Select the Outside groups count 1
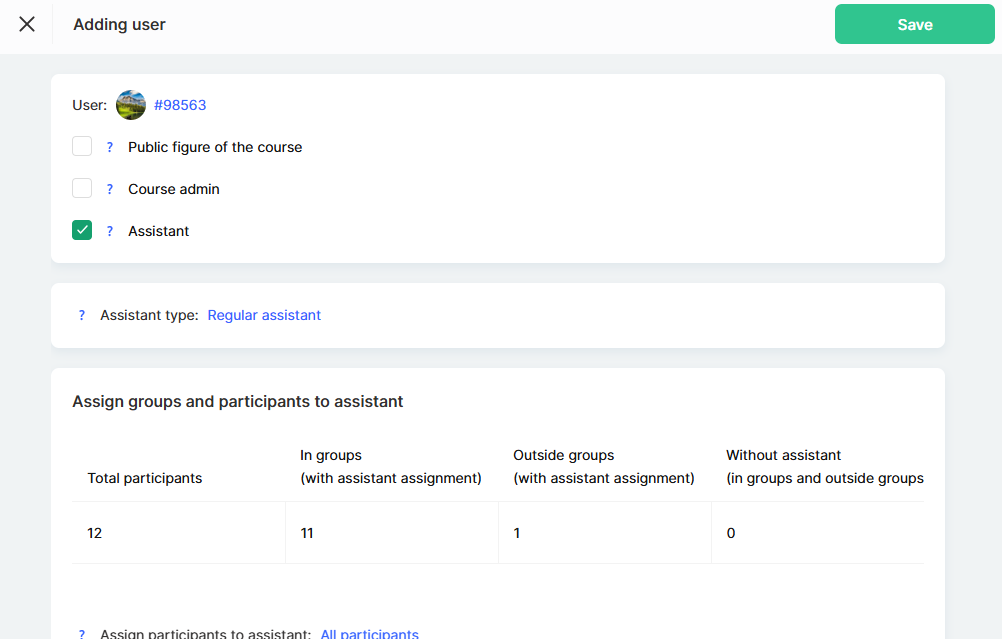Screen dimensions: 1002x639 coord(517,533)
